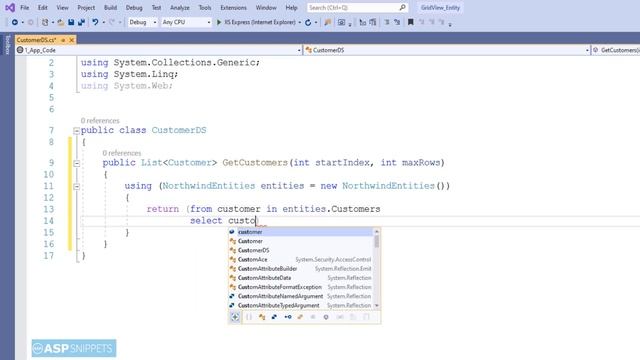Open the Window menu
Image resolution: width=640 pixels, height=360 pixels.
coord(266,8)
